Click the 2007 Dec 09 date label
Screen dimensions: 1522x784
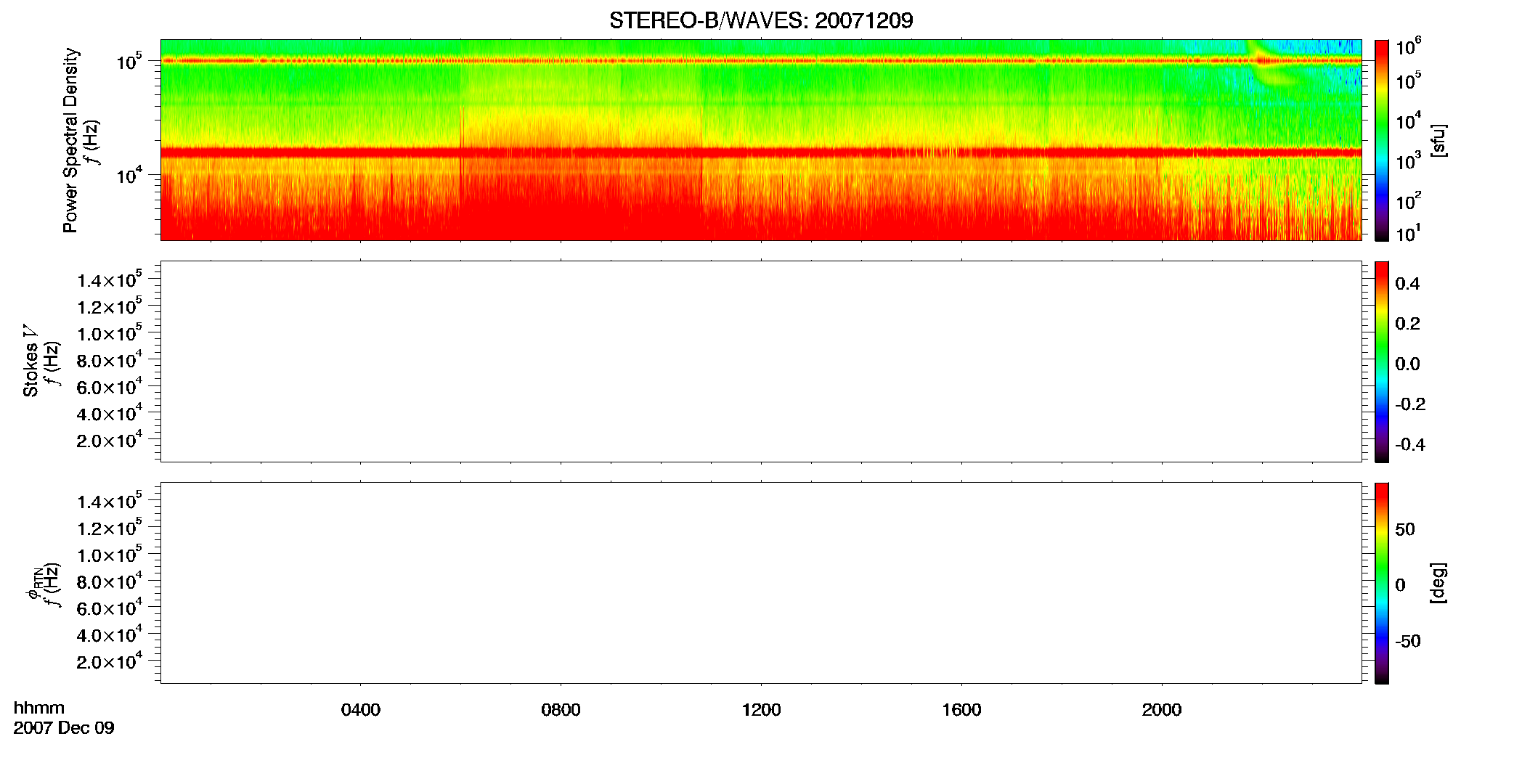(64, 728)
